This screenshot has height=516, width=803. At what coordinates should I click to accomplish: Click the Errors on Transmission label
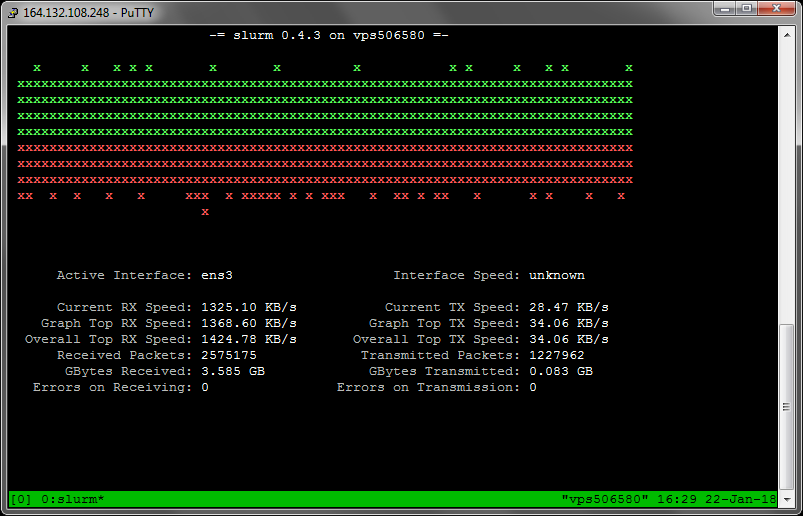pyautogui.click(x=429, y=388)
